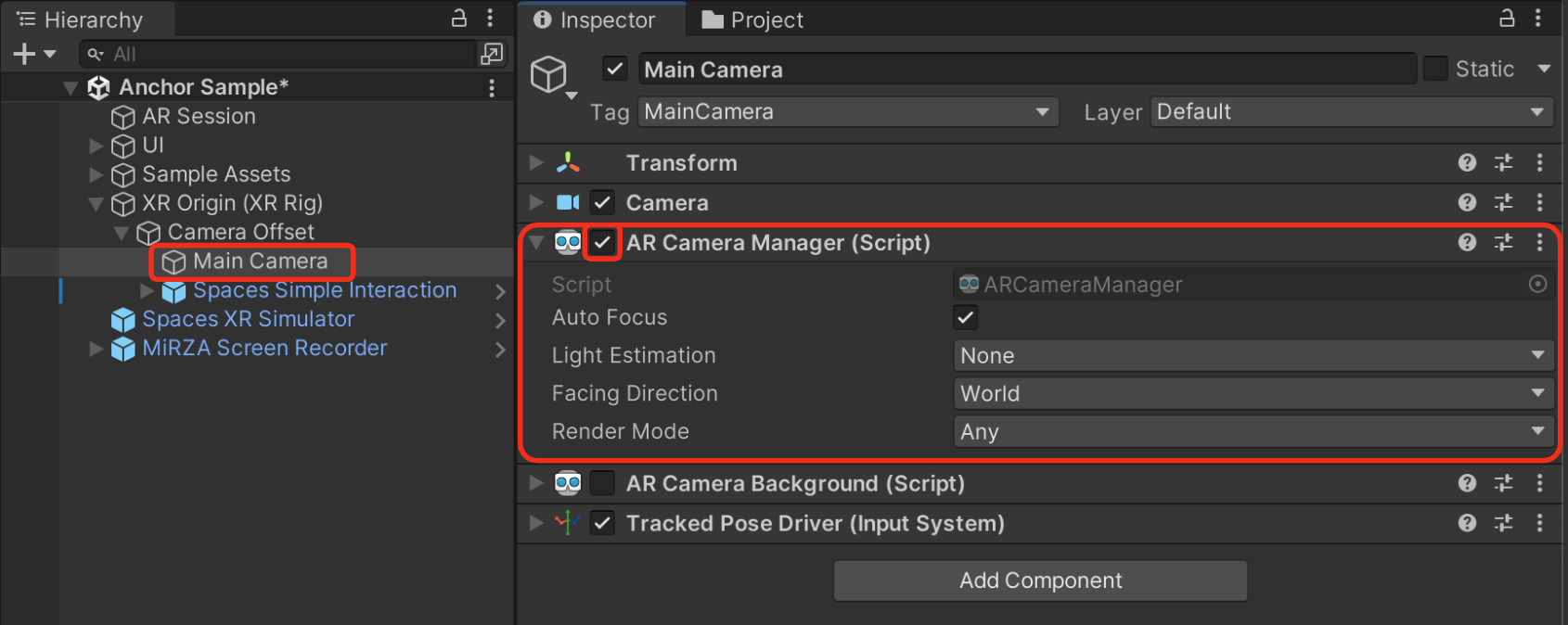Toggle the Static checkbox
1568x625 pixels.
1435,69
